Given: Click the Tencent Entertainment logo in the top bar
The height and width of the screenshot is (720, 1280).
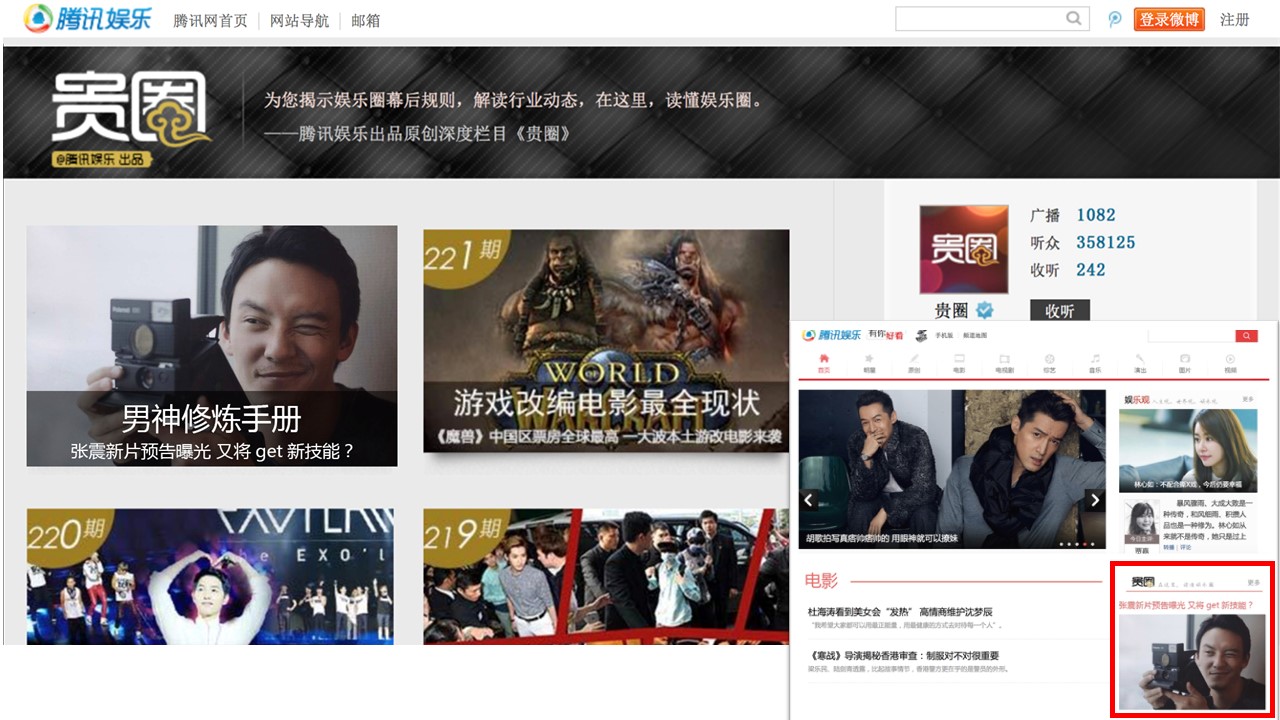Looking at the screenshot, I should pyautogui.click(x=88, y=19).
